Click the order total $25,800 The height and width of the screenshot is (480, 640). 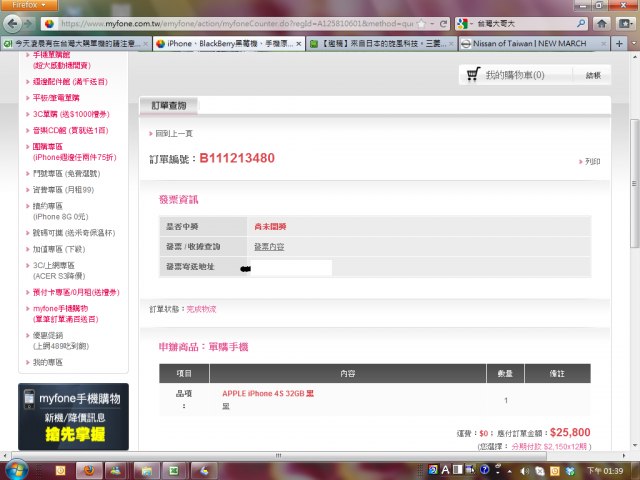pos(570,433)
